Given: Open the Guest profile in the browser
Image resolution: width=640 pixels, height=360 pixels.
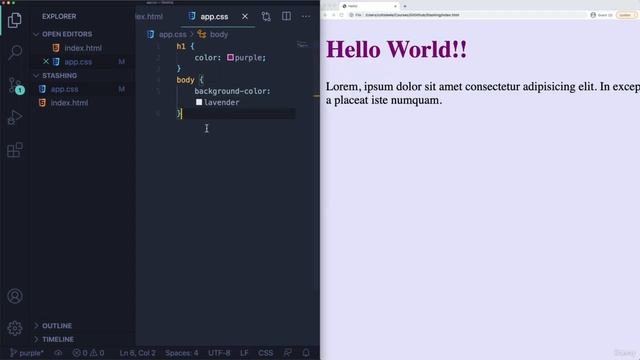Looking at the screenshot, I should (x=602, y=15).
